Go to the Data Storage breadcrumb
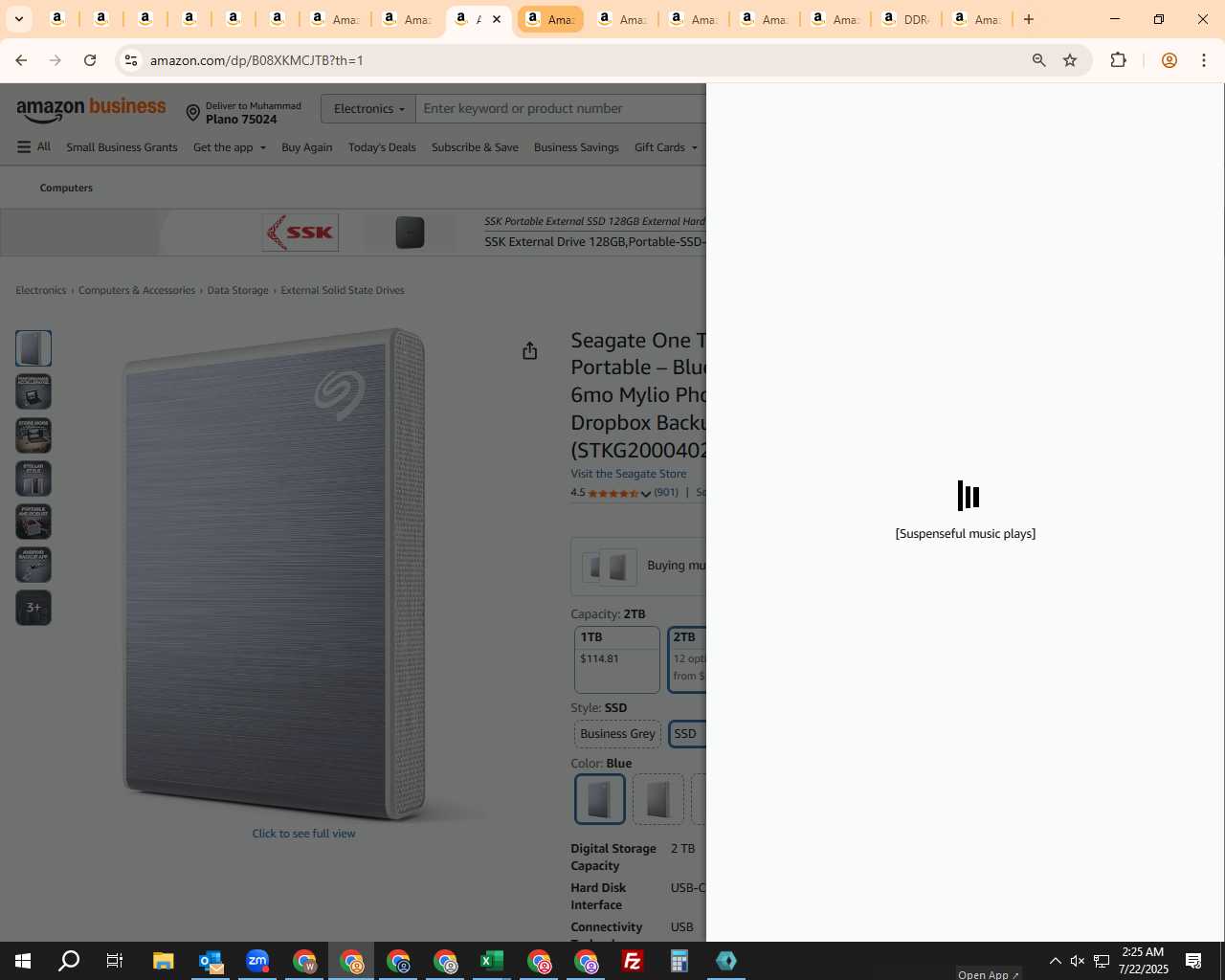 pyautogui.click(x=238, y=290)
